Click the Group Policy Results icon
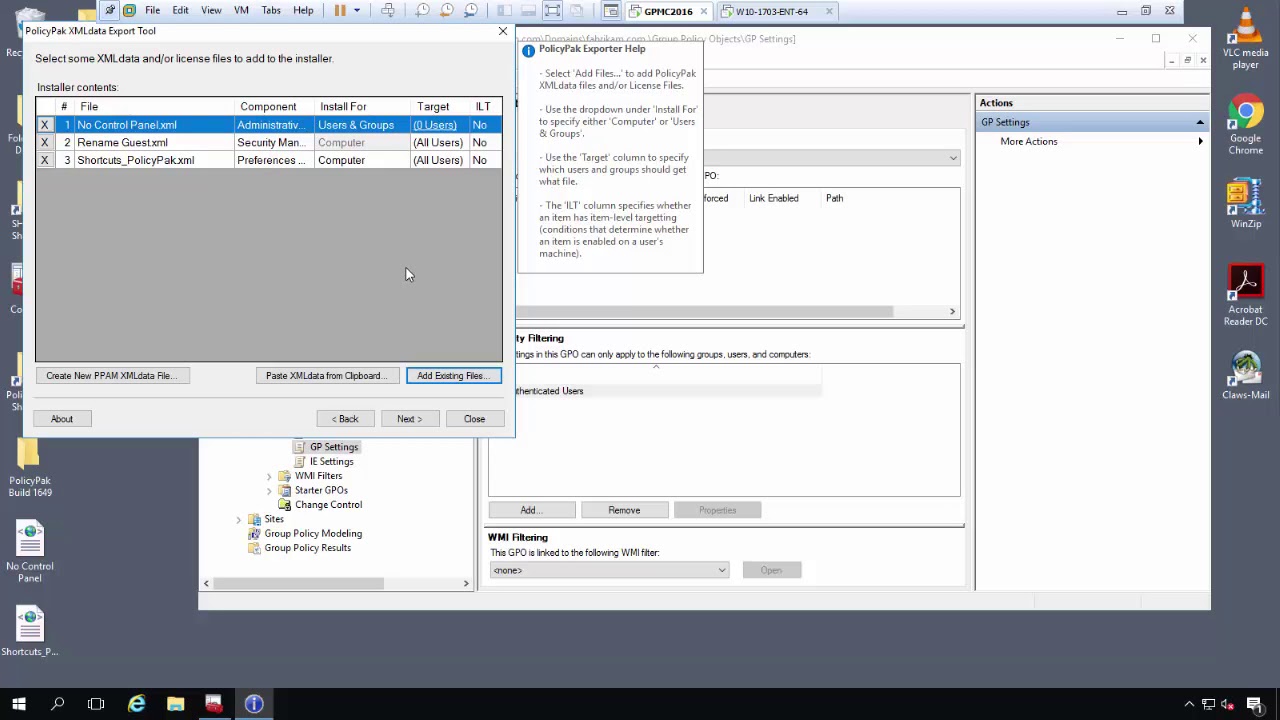Screen dimensions: 1280x720 coord(254,548)
